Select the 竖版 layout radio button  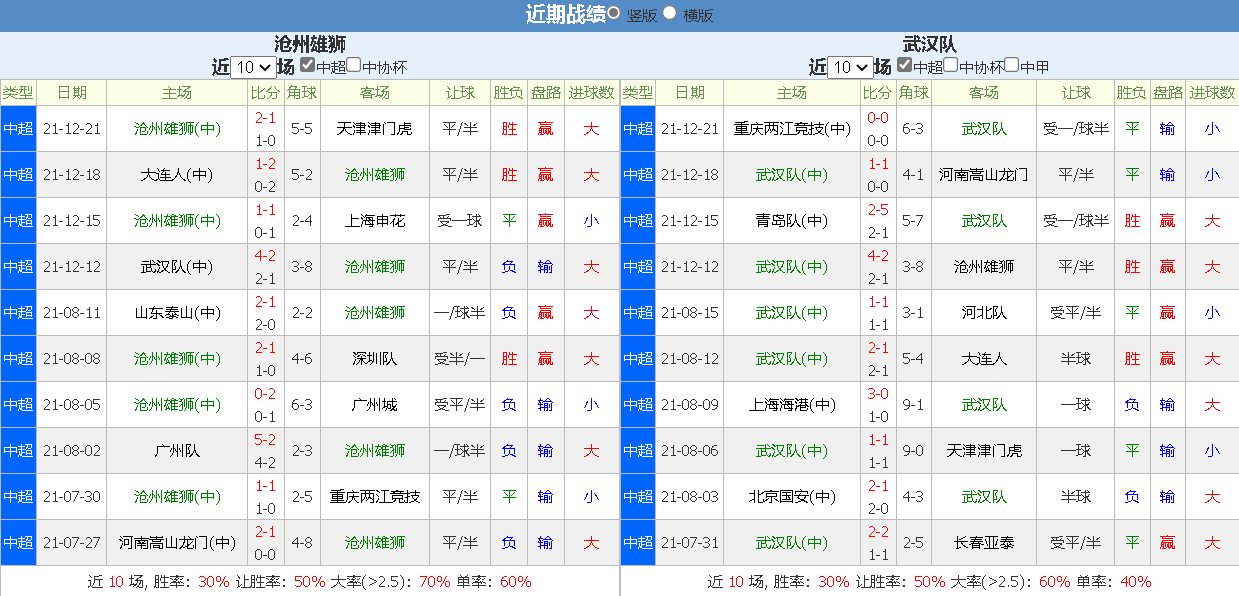pos(613,13)
